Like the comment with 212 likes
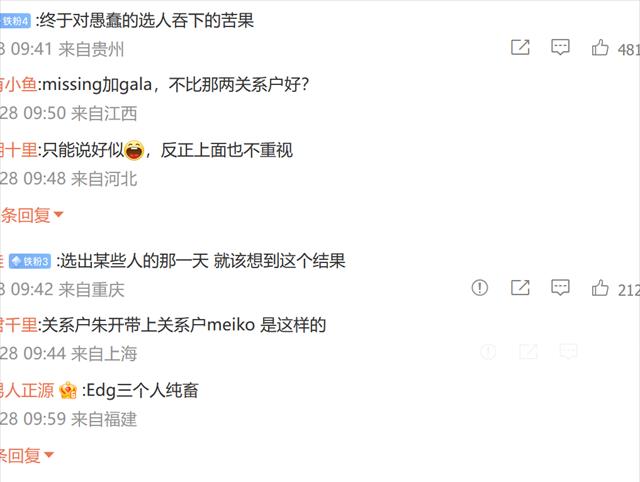 click(x=600, y=288)
